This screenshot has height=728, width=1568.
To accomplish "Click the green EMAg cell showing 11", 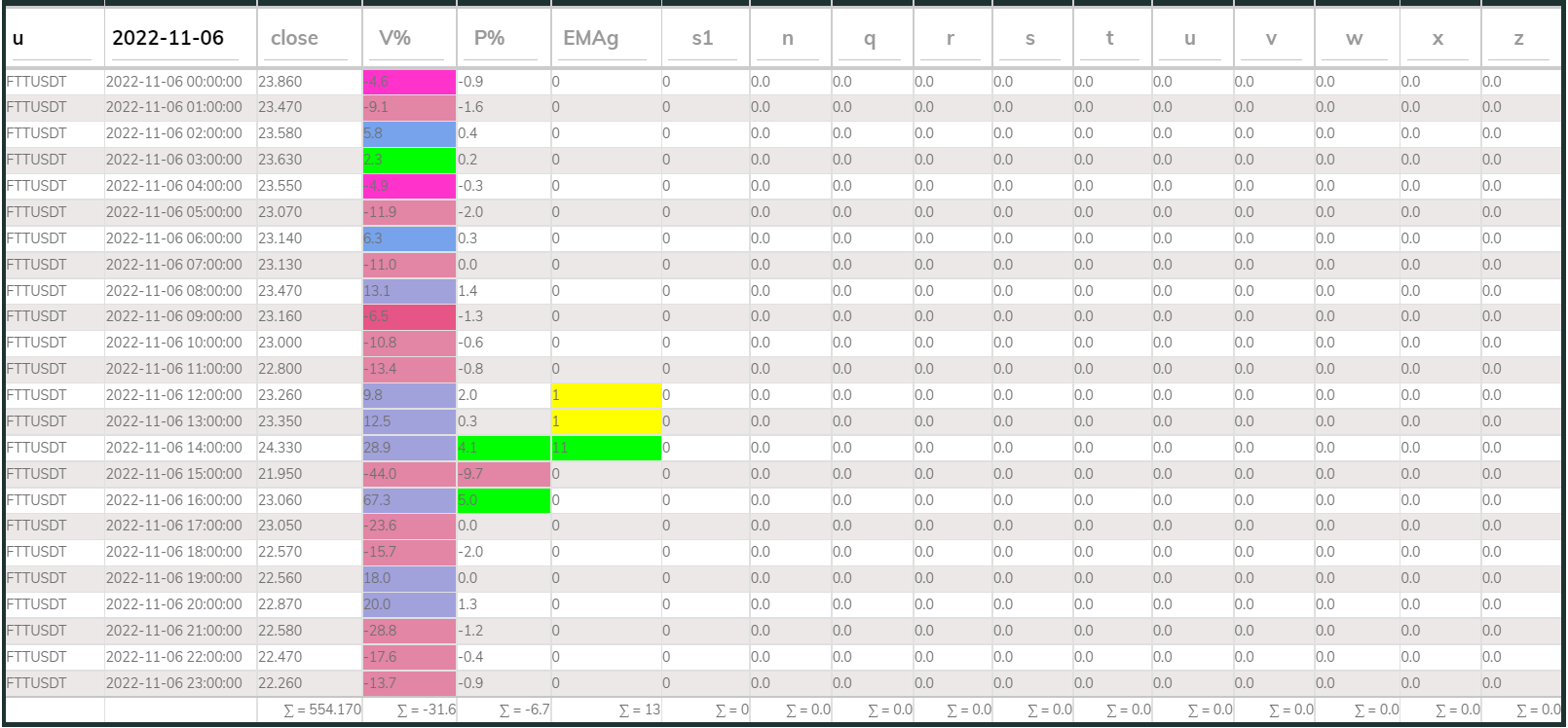I will tap(605, 448).
